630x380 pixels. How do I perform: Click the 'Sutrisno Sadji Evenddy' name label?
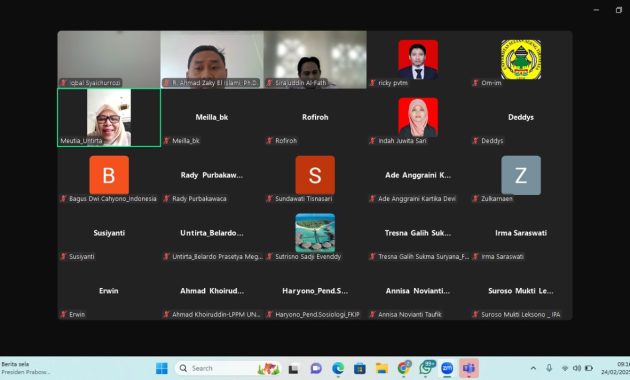tap(308, 256)
